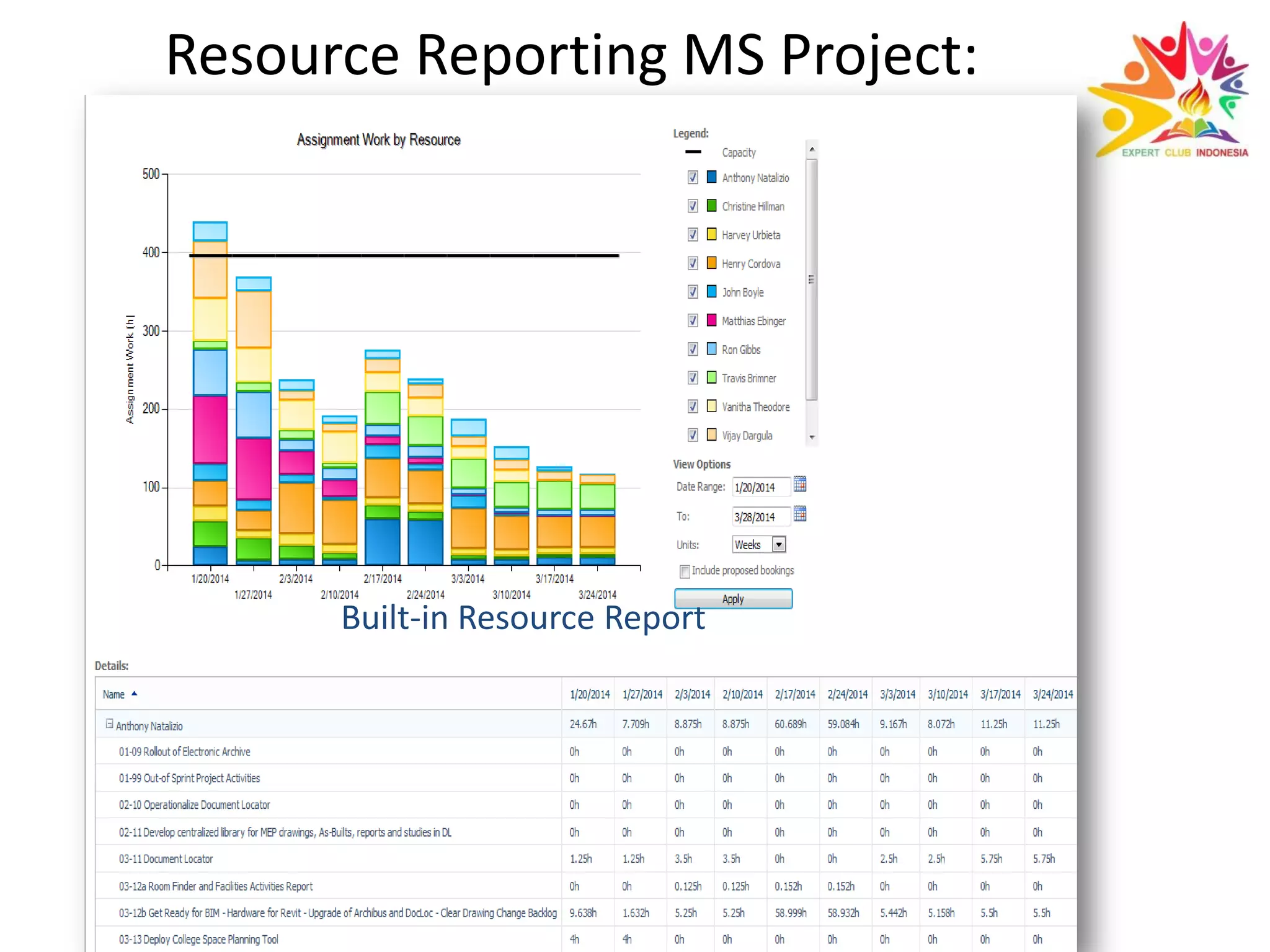Click the Apply button
The height and width of the screenshot is (952, 1270).
tap(733, 599)
